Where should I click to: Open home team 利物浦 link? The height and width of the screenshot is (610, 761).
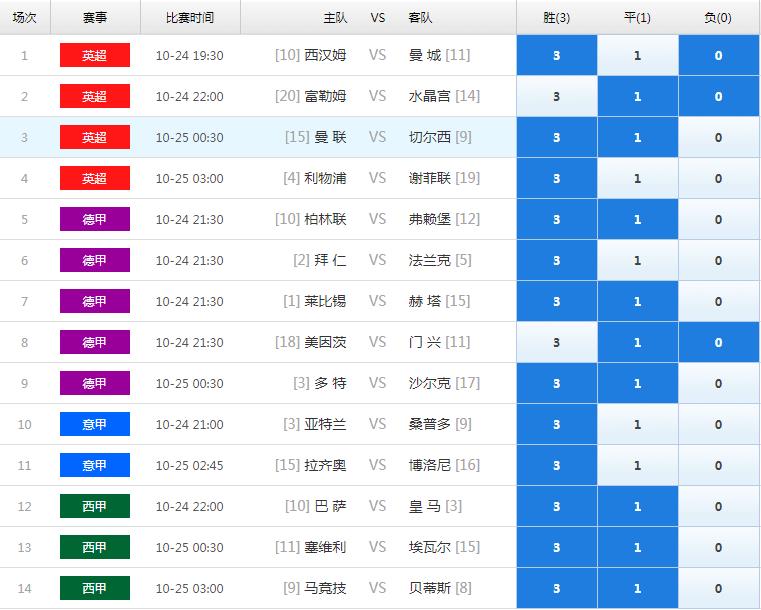tap(325, 178)
